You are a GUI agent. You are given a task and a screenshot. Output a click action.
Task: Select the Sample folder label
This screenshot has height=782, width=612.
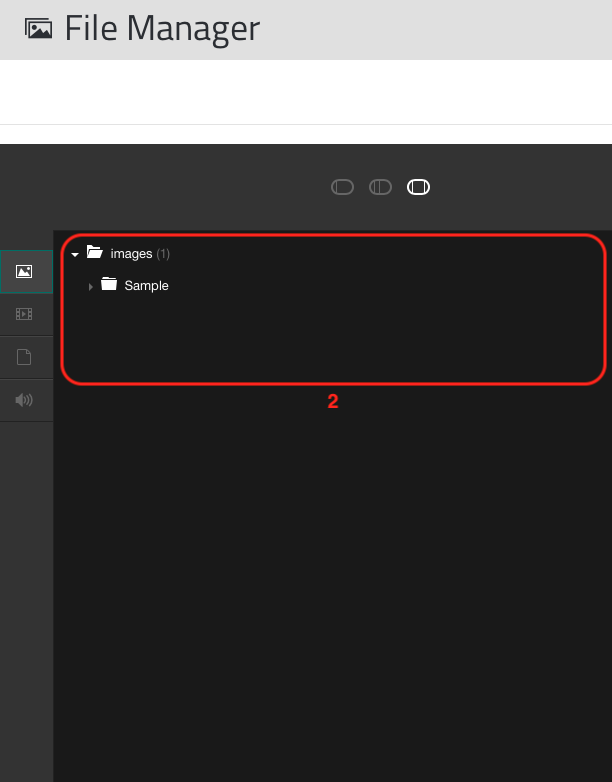(146, 285)
